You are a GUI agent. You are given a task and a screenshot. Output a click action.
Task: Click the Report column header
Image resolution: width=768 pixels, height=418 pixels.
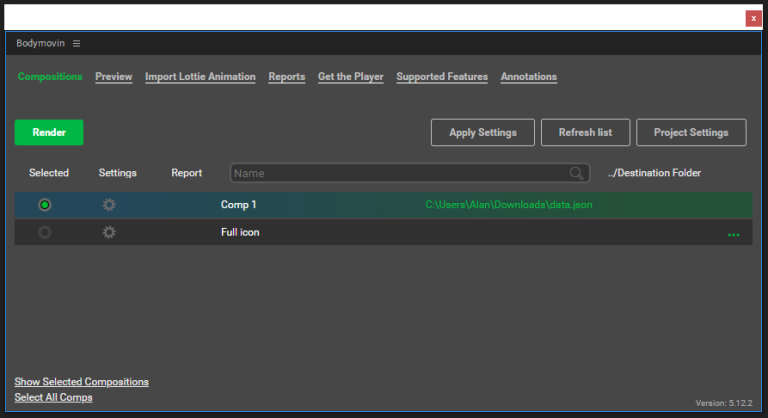(187, 173)
